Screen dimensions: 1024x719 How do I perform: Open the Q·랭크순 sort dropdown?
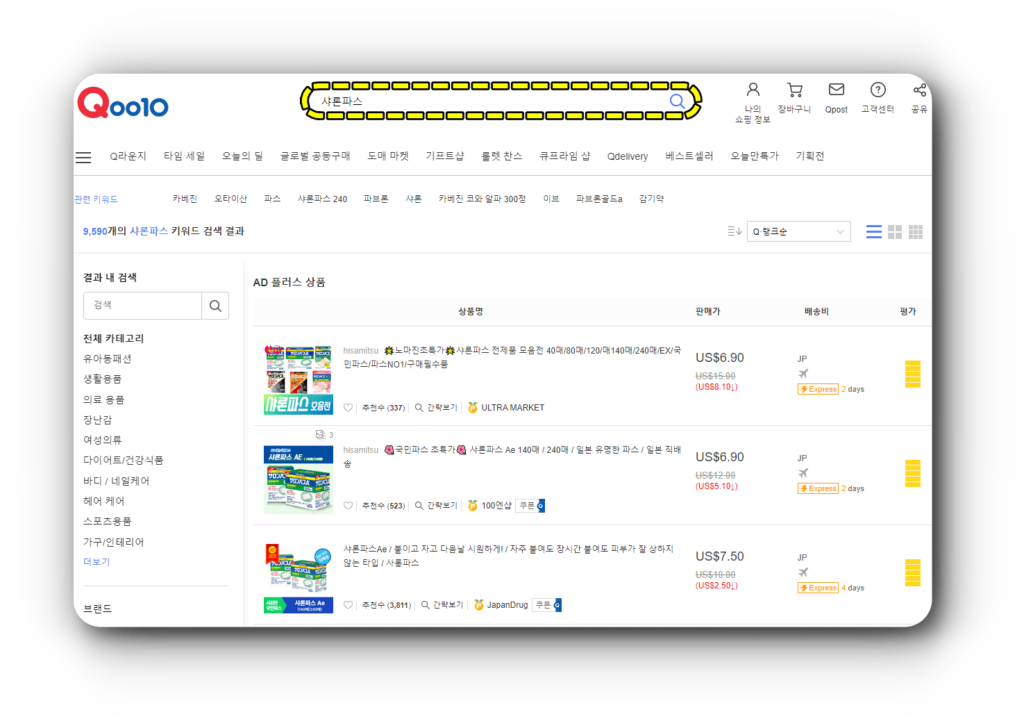pyautogui.click(x=799, y=231)
